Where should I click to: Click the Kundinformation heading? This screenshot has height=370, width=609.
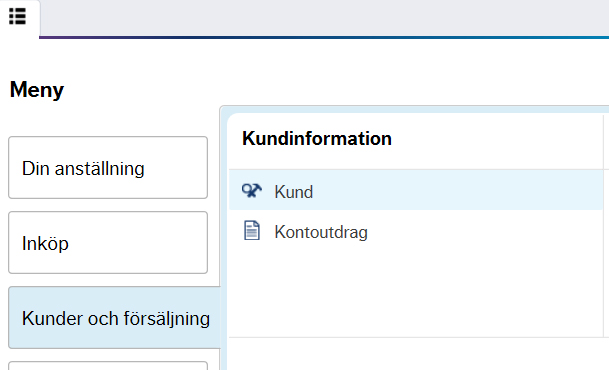pyautogui.click(x=317, y=139)
